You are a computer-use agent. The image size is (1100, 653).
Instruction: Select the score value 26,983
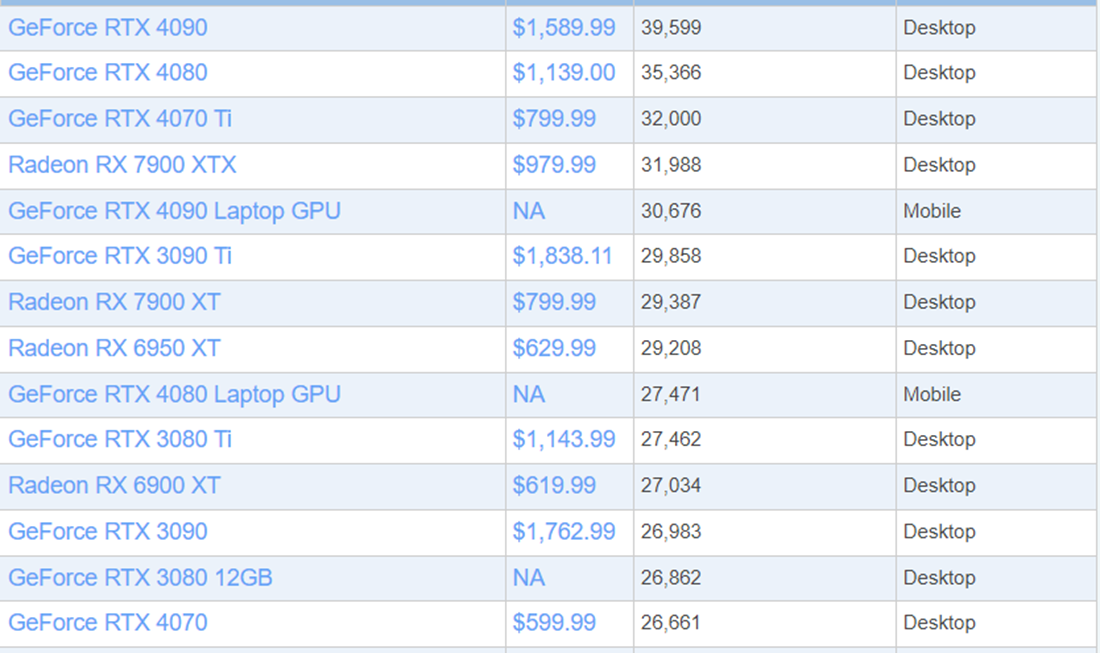[x=671, y=532]
